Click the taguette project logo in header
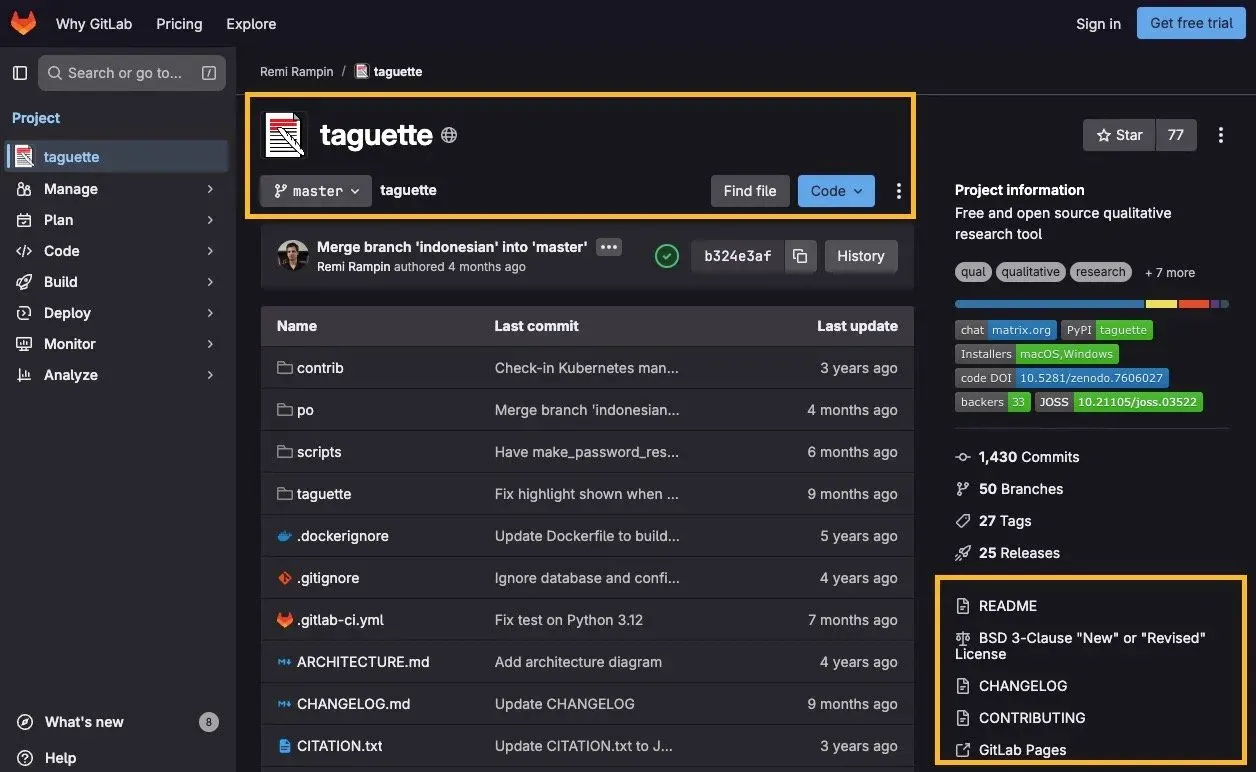This screenshot has width=1256, height=772. pos(284,135)
